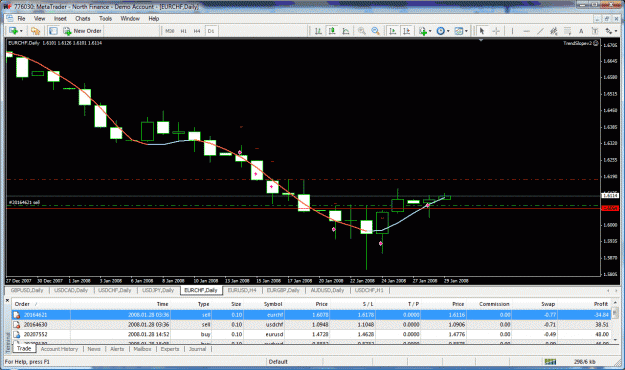Open the Templates dropdown arrow
The image size is (625, 370).
(466, 31)
